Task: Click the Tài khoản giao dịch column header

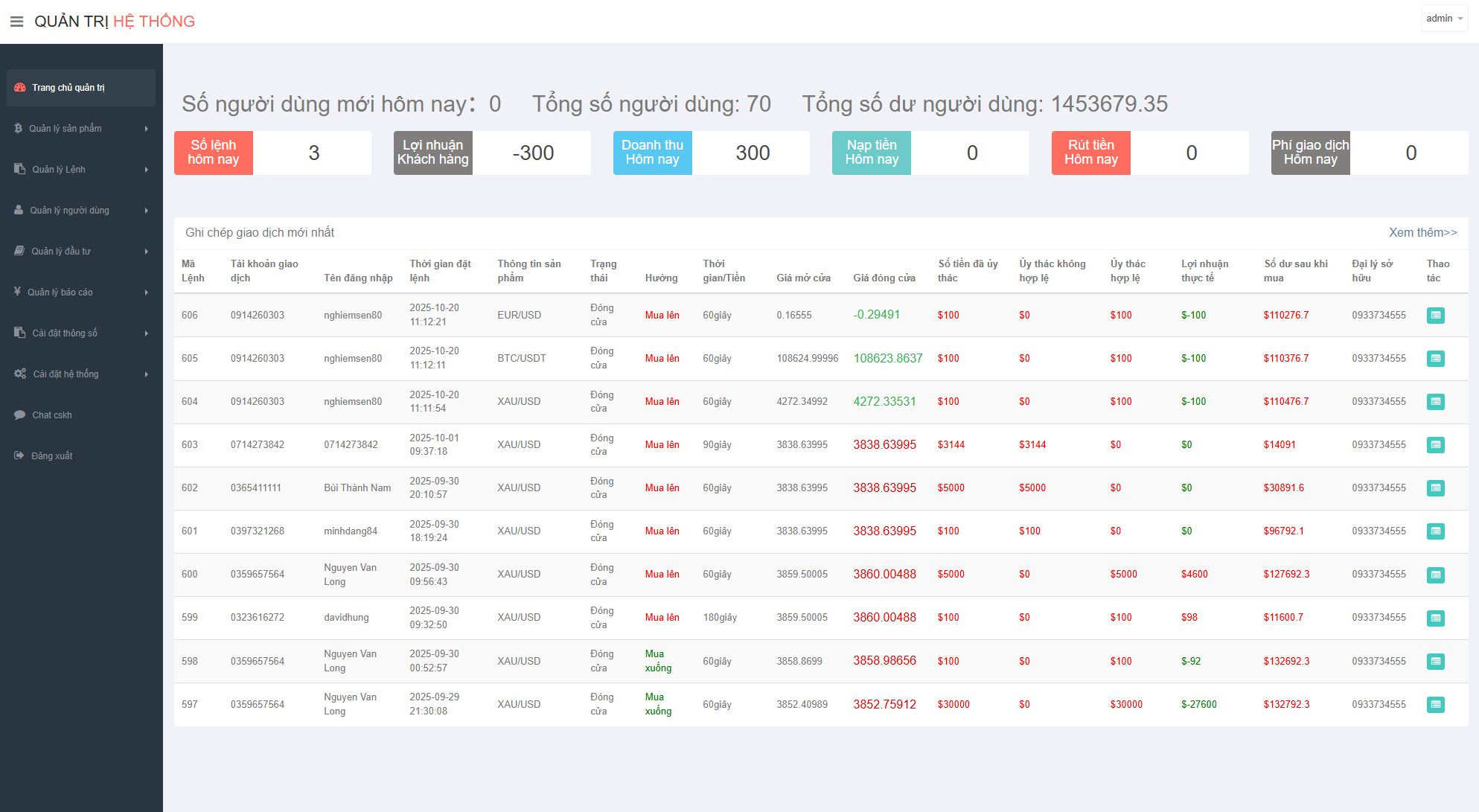Action: [264, 271]
